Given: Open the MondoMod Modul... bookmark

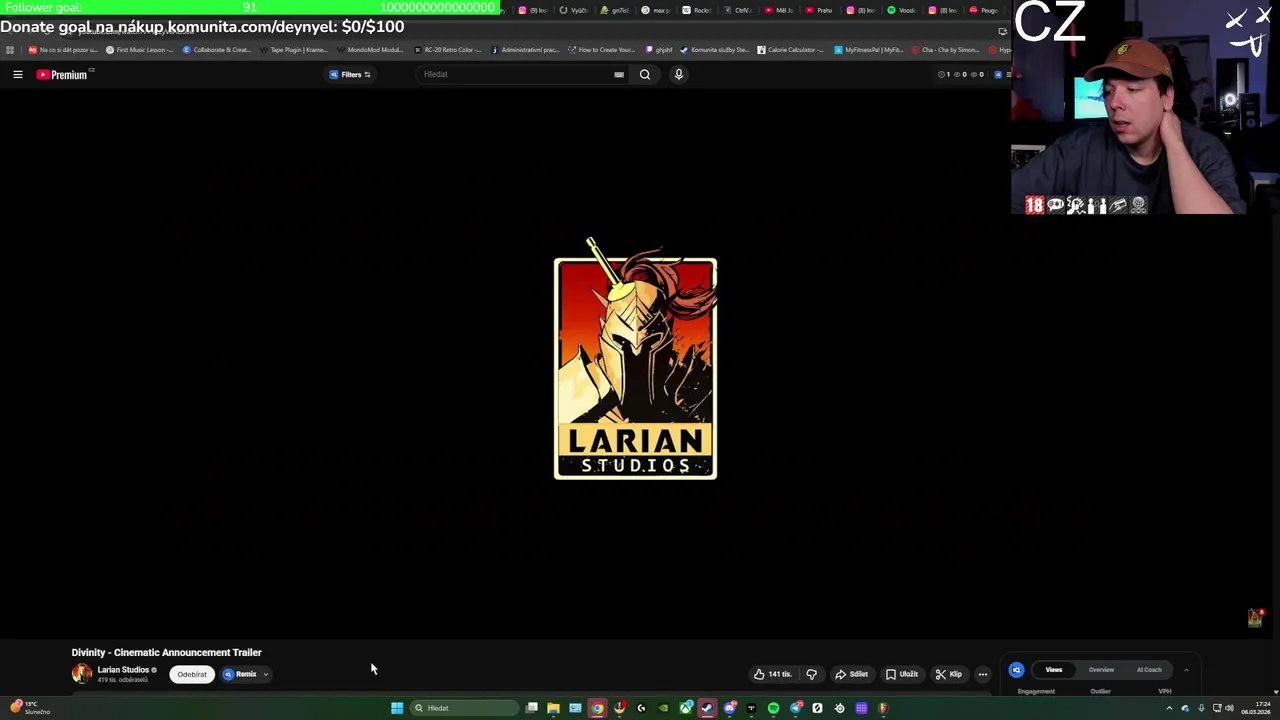Looking at the screenshot, I should pos(370,49).
